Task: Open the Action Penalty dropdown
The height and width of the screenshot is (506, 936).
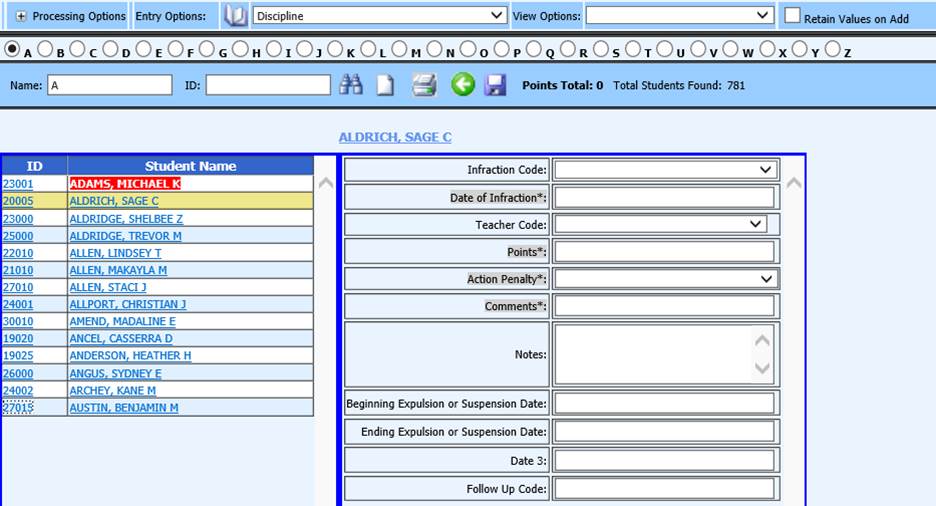Action: 666,279
